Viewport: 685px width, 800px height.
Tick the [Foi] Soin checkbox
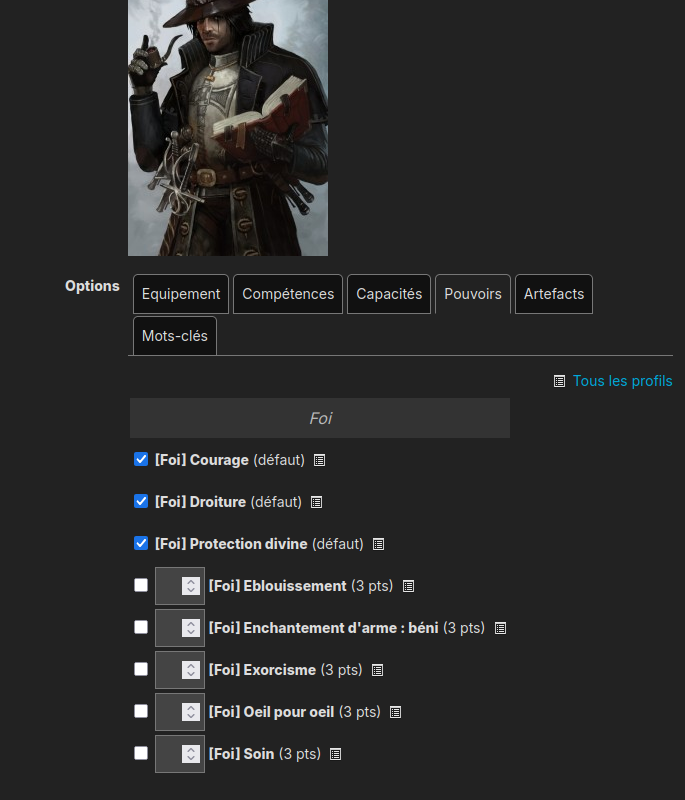tap(141, 753)
